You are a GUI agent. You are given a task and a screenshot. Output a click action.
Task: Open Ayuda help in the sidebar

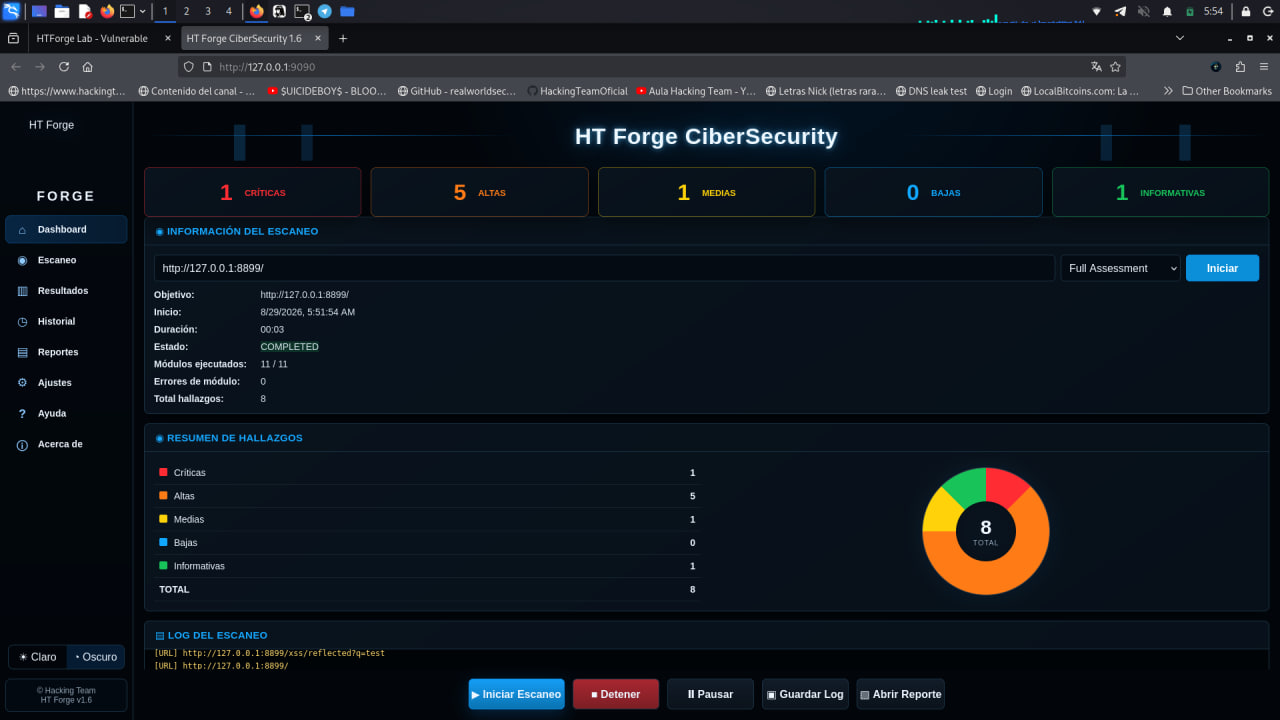tap(66, 413)
